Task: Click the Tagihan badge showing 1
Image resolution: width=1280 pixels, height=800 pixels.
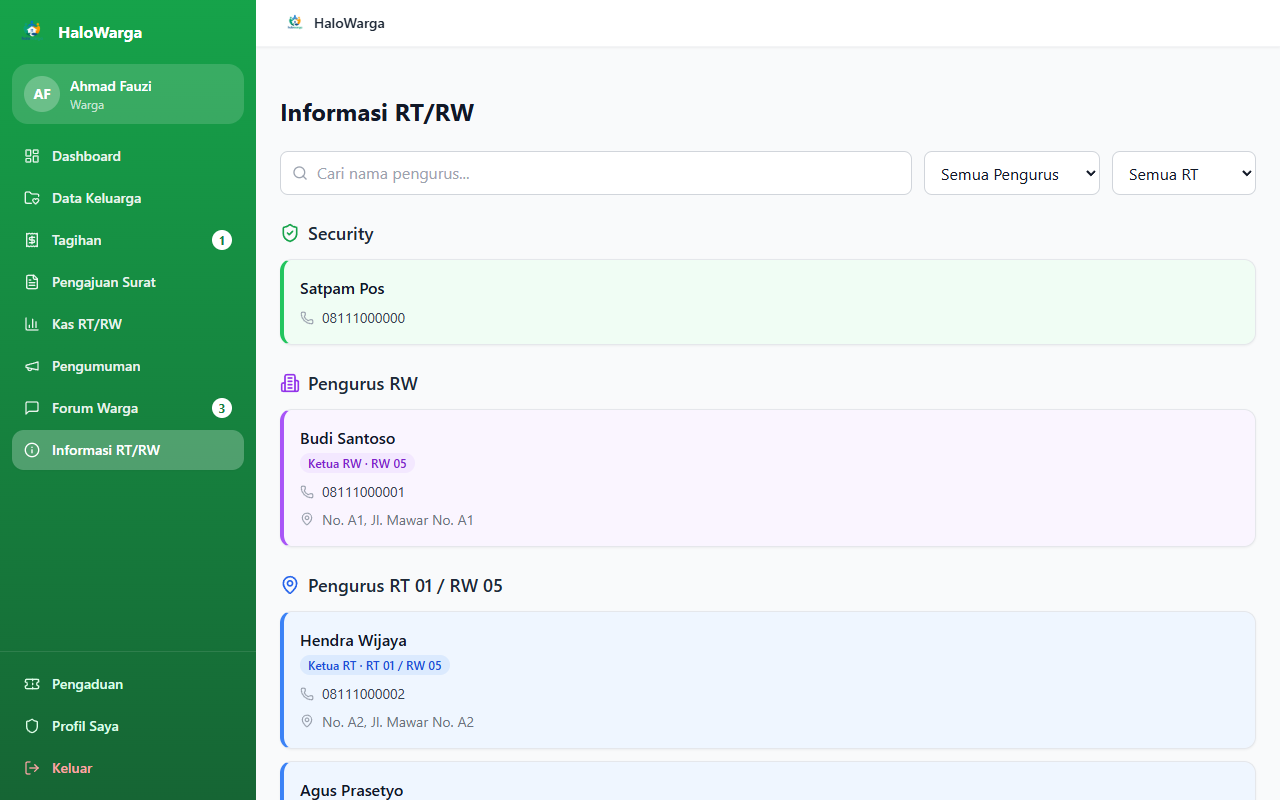Action: pos(222,240)
